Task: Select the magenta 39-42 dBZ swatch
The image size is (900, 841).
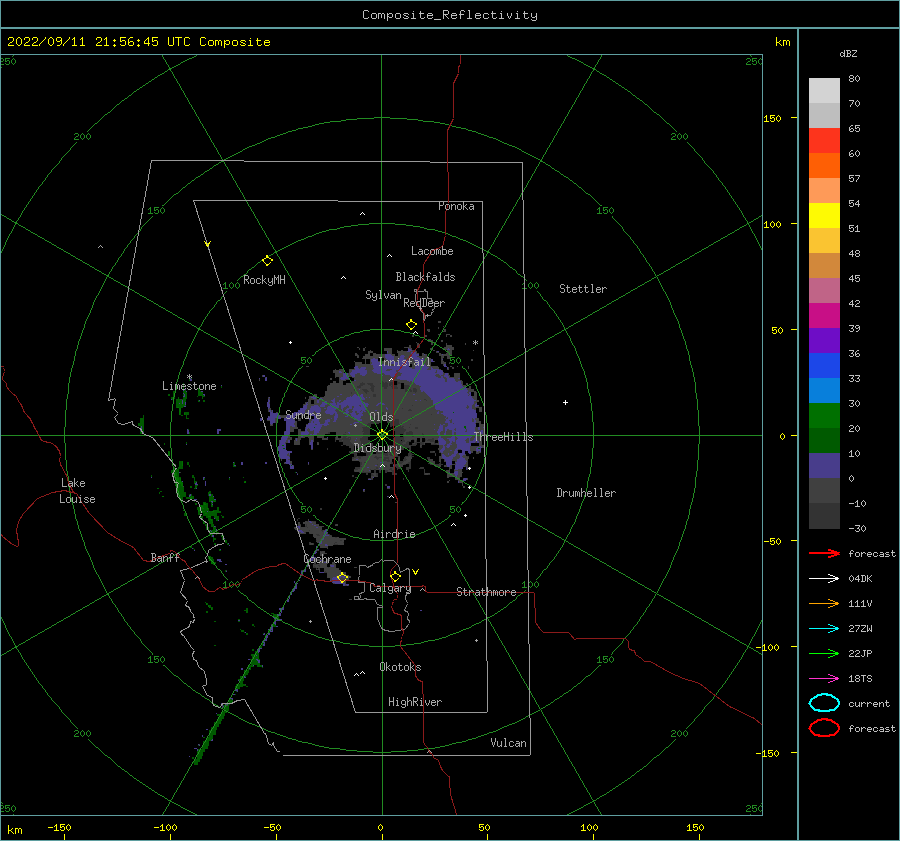Action: pyautogui.click(x=824, y=316)
